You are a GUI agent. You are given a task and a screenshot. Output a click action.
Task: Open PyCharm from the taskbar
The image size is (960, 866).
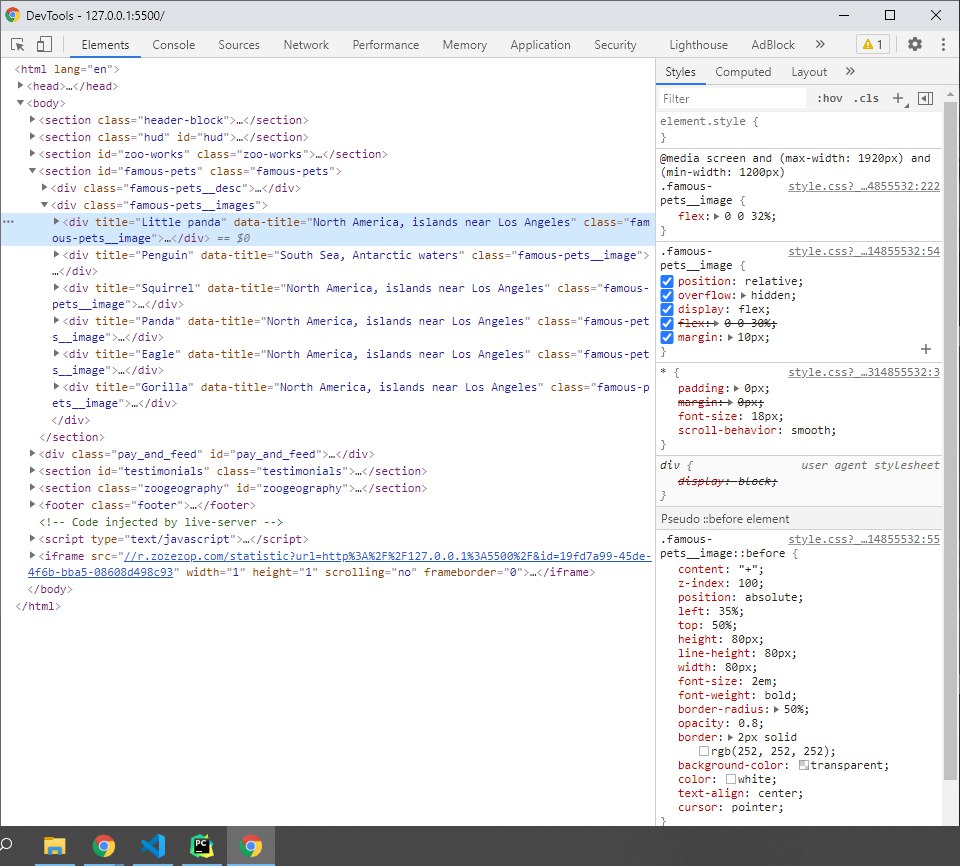point(201,846)
